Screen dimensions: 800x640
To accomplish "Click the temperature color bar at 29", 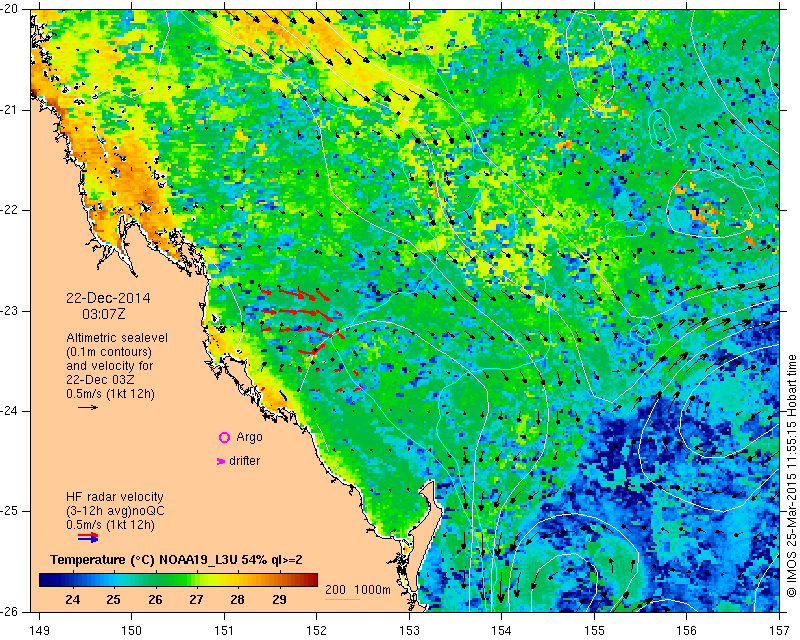I will 279,580.
